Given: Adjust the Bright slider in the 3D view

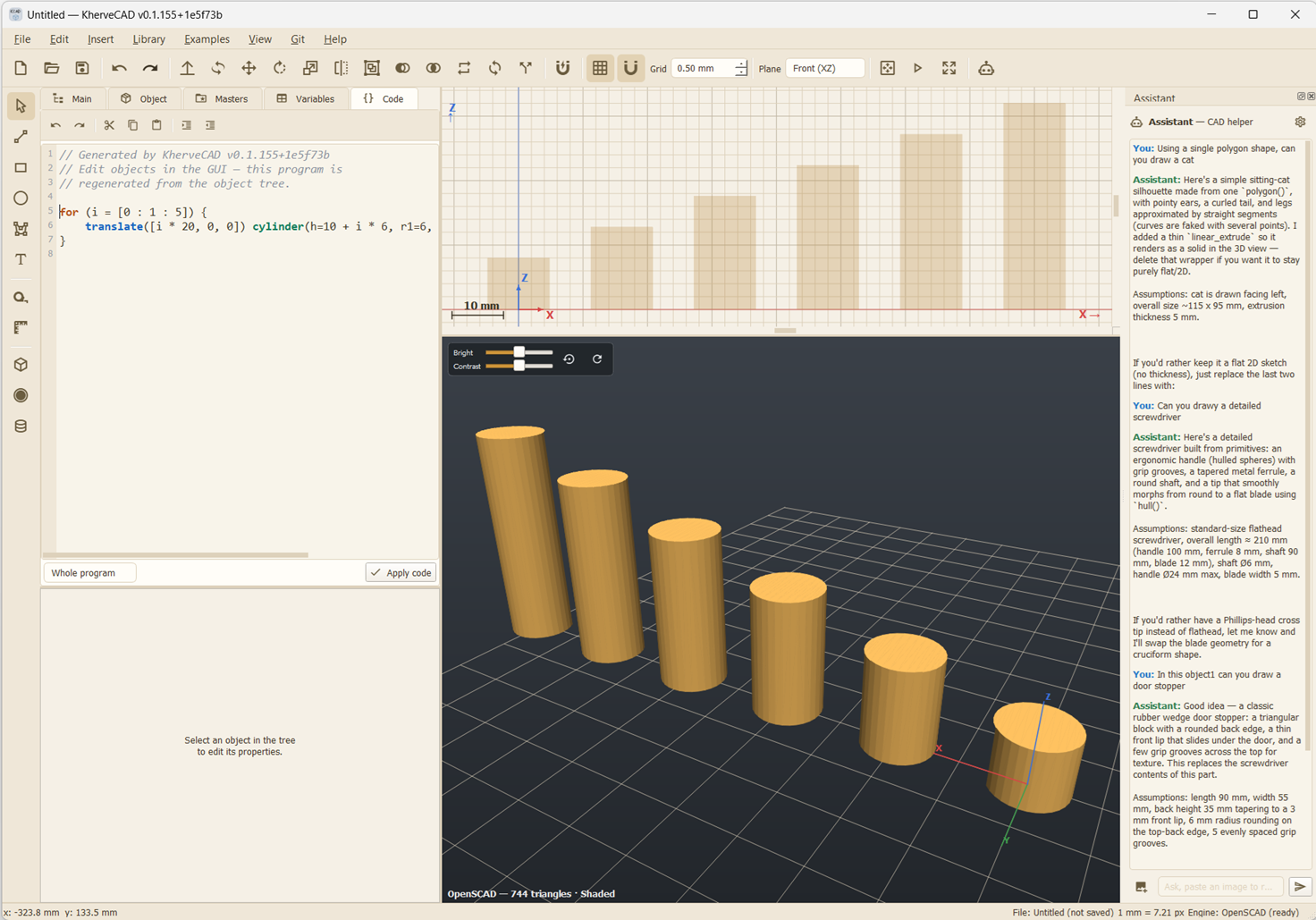Looking at the screenshot, I should 519,352.
